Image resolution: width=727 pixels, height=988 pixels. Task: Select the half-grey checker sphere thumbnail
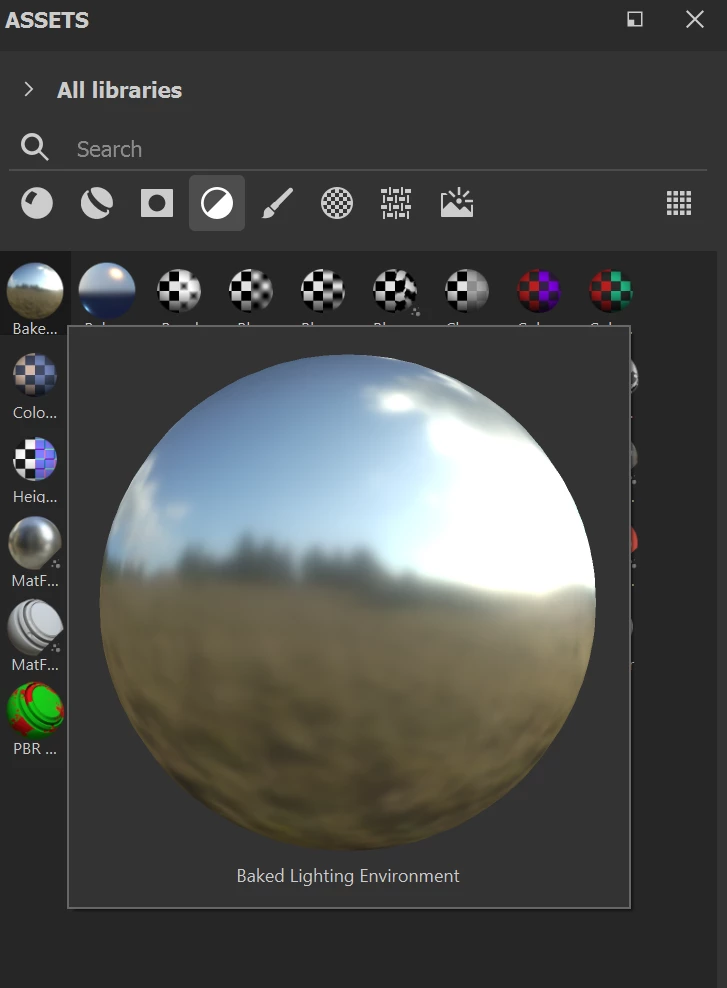pyautogui.click(x=467, y=290)
